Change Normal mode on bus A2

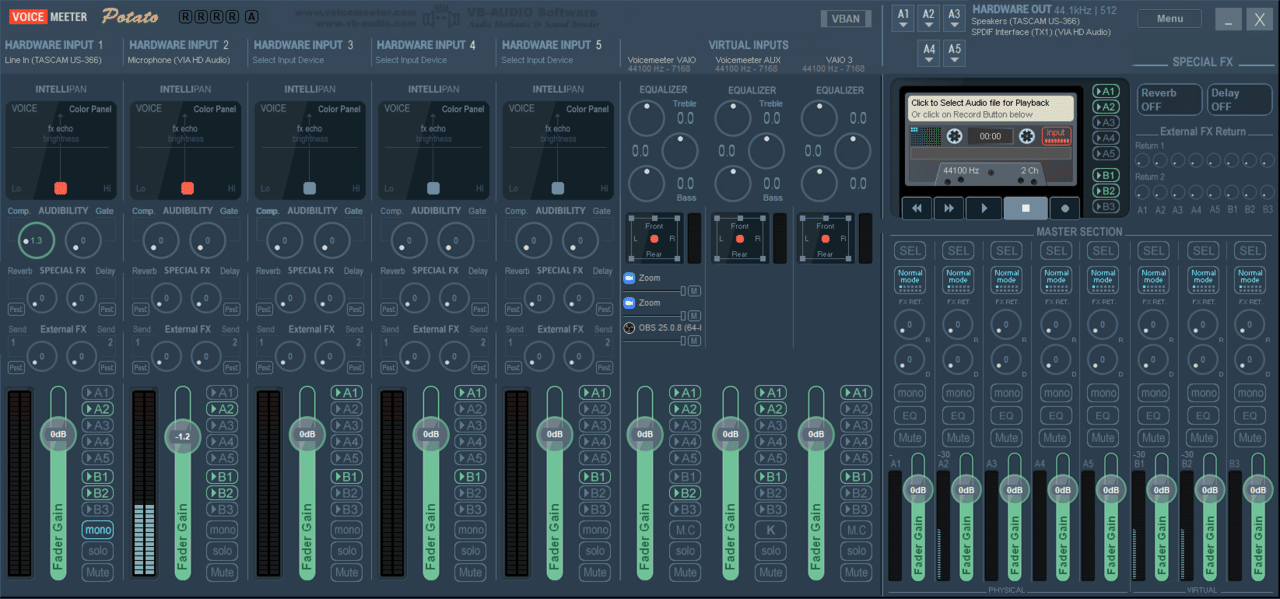[x=958, y=279]
